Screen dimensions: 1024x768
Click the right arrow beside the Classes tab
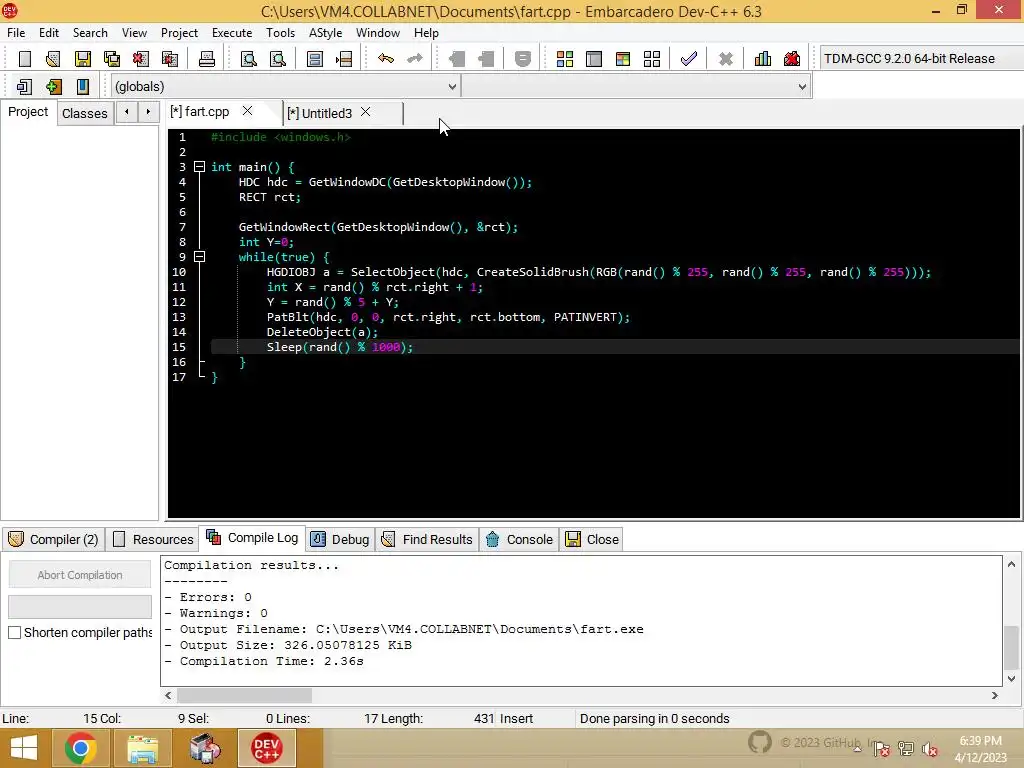coord(148,112)
